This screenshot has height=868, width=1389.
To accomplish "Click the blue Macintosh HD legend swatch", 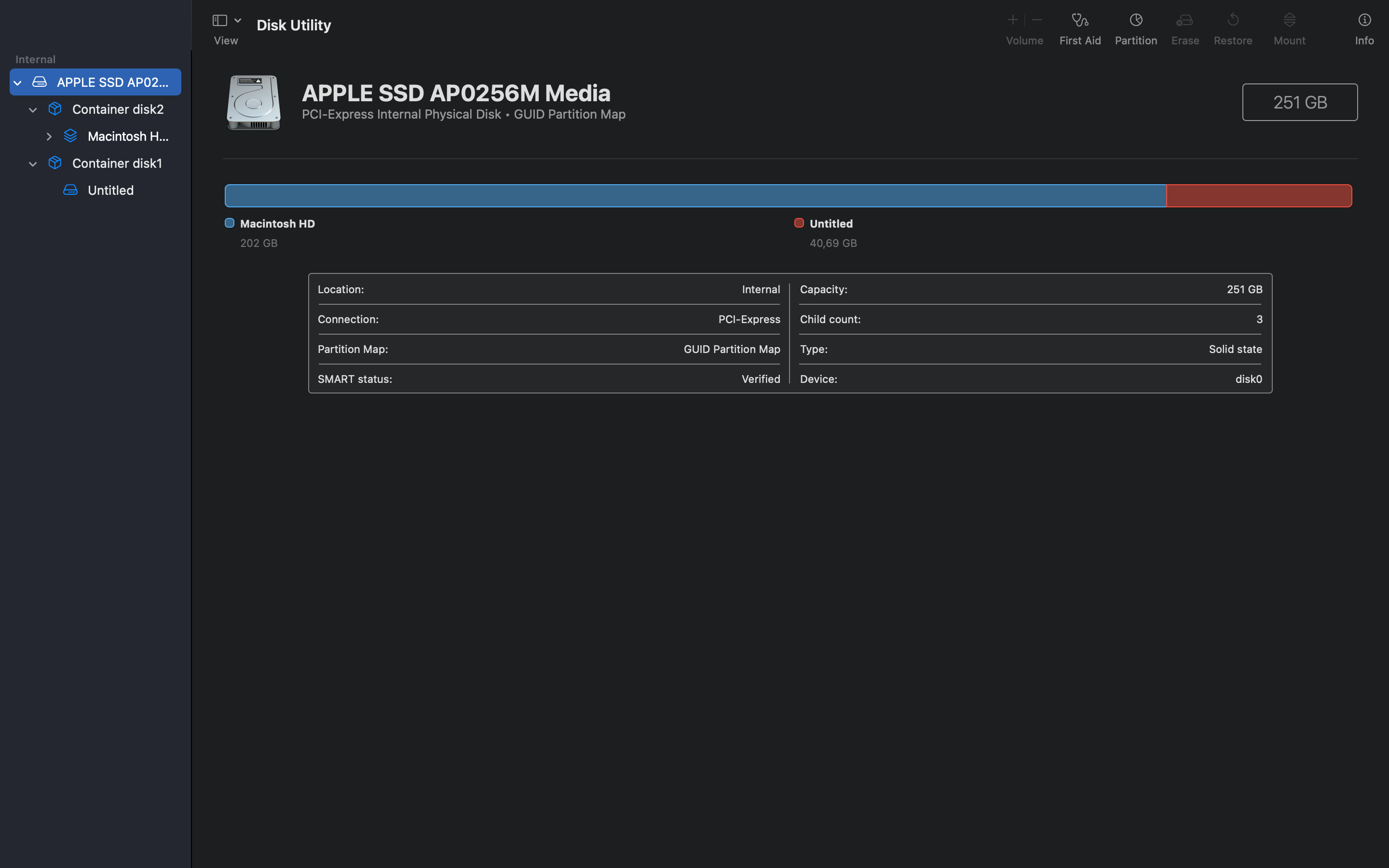I will point(230,223).
